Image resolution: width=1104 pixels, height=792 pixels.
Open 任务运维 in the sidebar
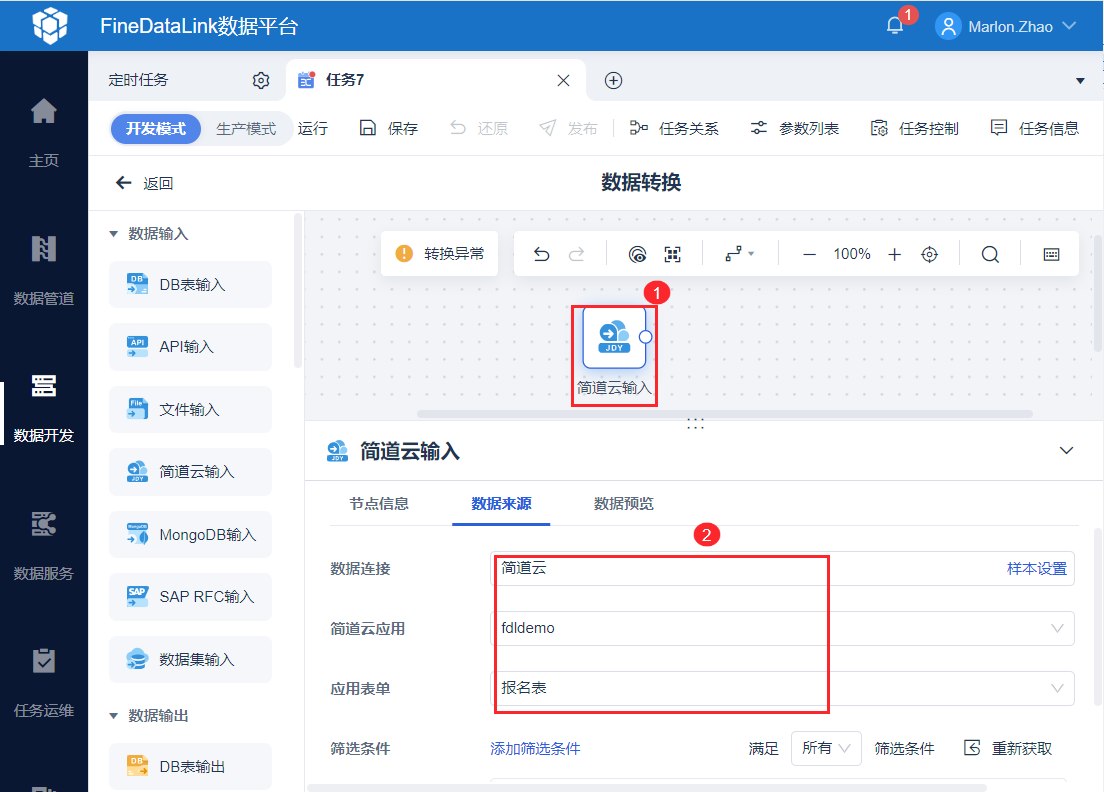click(44, 683)
